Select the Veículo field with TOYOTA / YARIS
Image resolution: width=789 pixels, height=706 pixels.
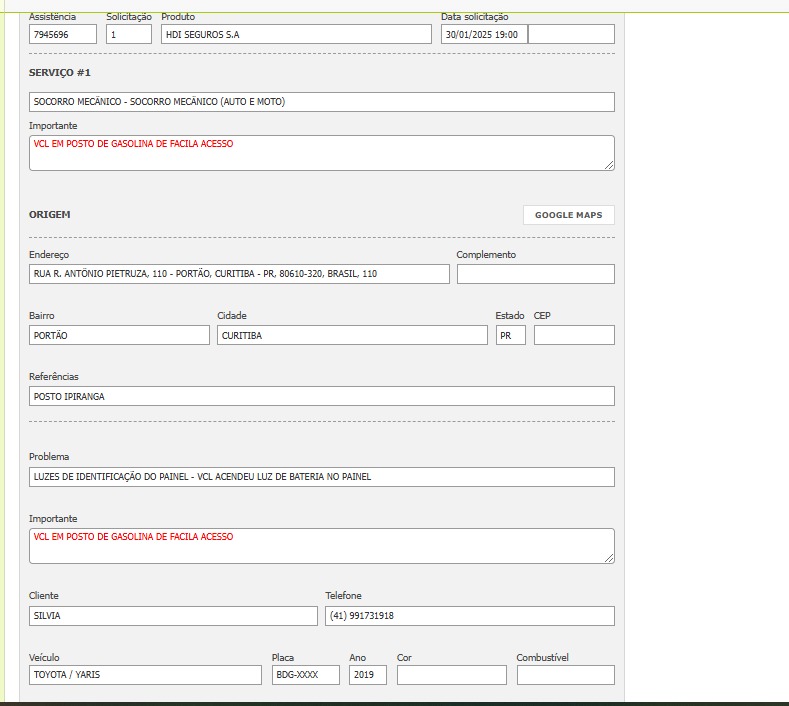tap(145, 675)
